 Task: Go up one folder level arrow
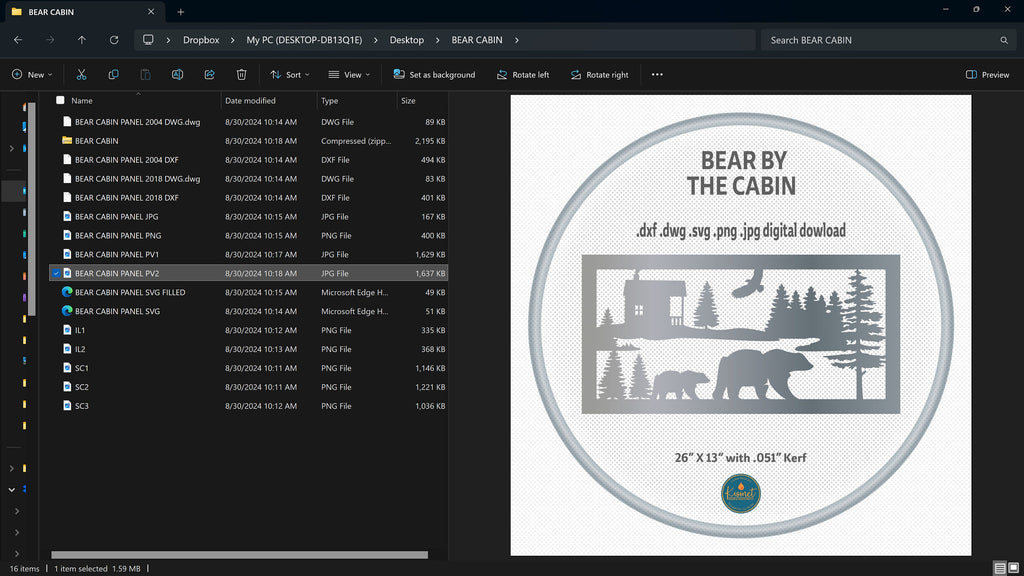point(82,40)
